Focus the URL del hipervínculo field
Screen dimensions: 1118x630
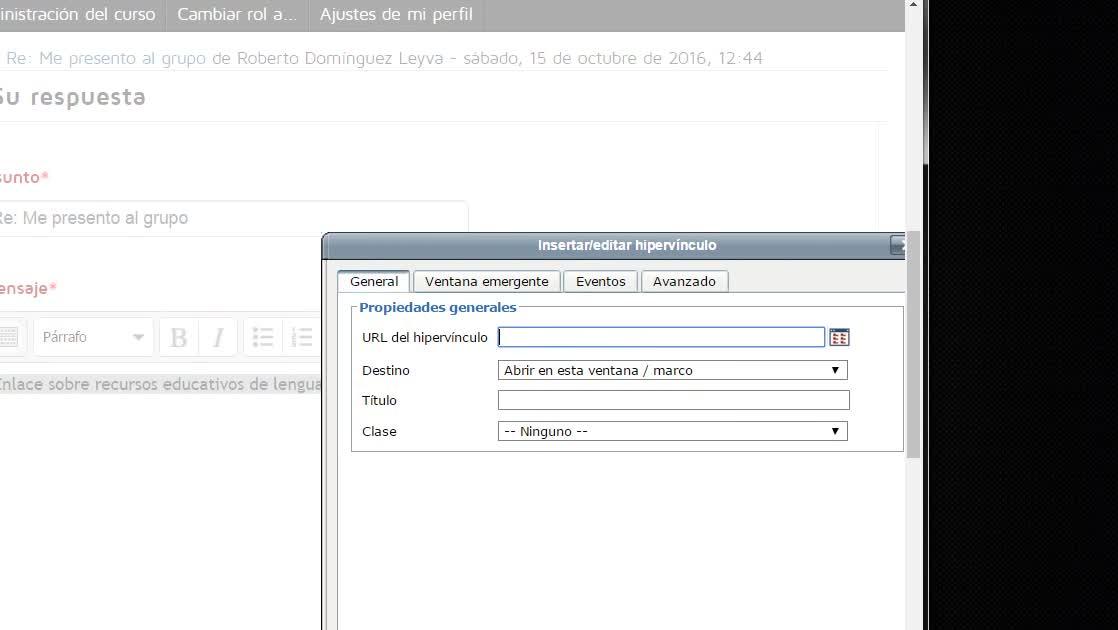[x=661, y=337]
